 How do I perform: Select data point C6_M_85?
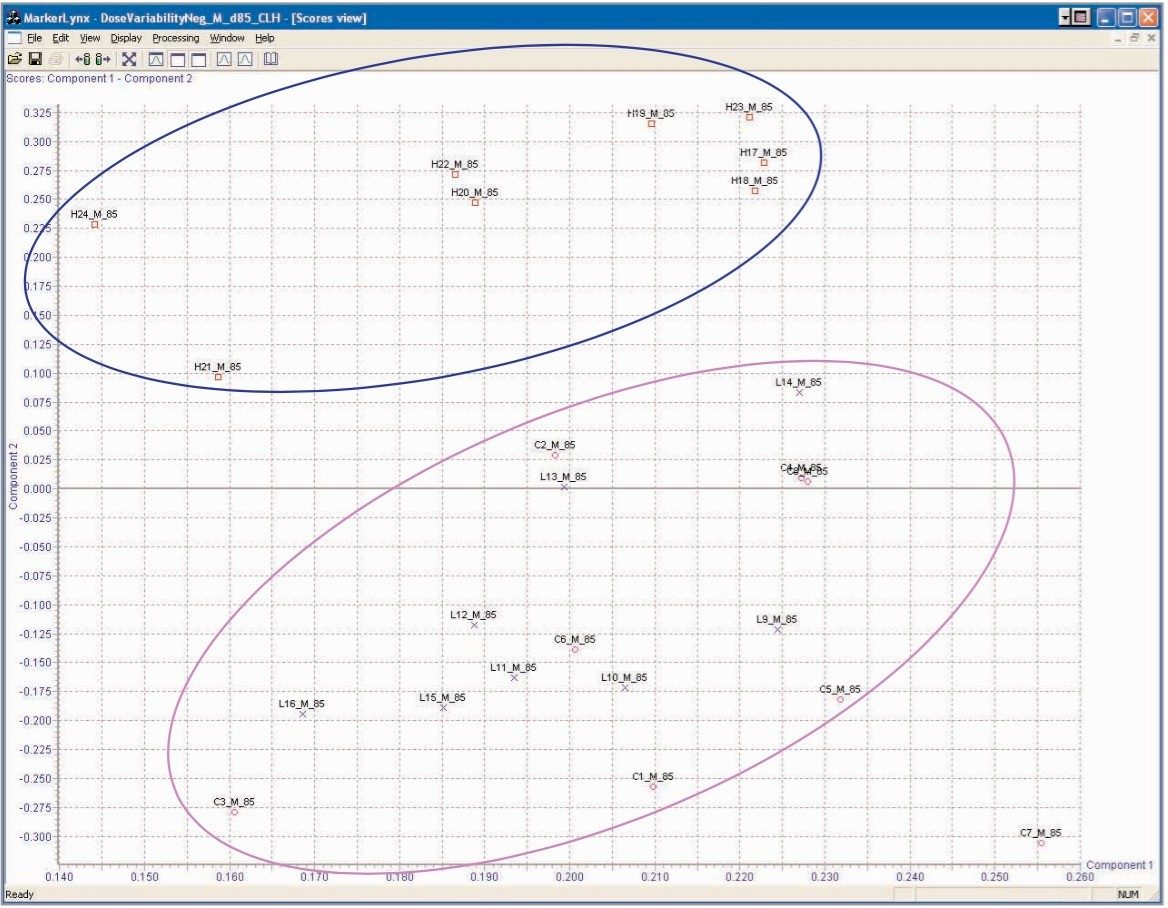point(575,650)
